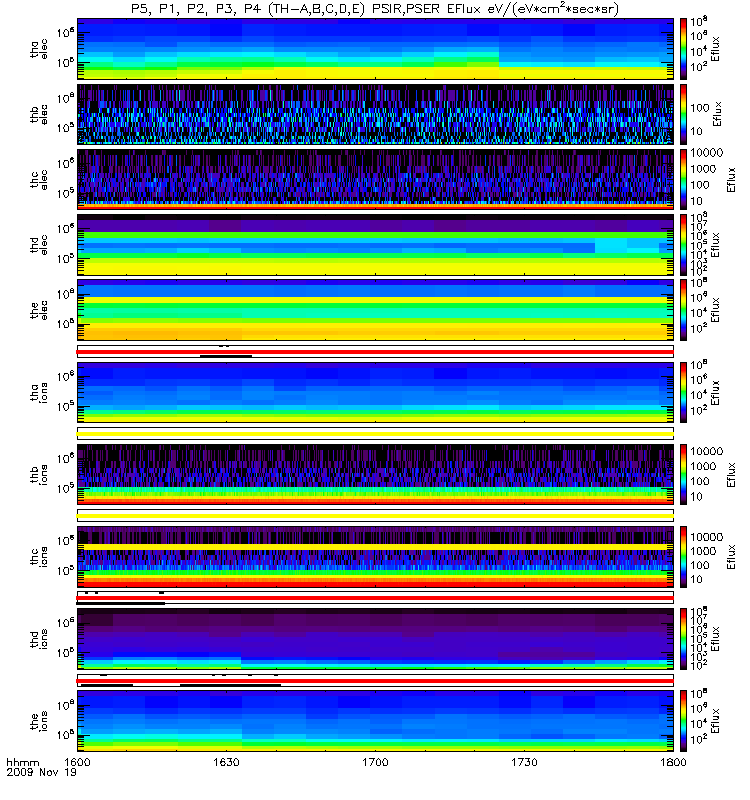Click the red status bar above the ions
This screenshot has height=800, width=750.
375,681
